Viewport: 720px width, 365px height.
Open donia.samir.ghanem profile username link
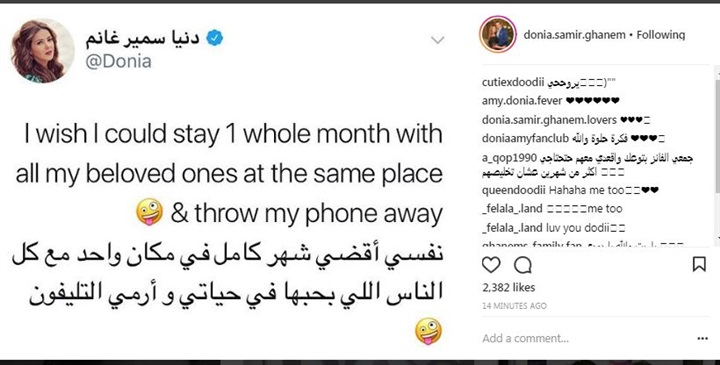point(574,35)
